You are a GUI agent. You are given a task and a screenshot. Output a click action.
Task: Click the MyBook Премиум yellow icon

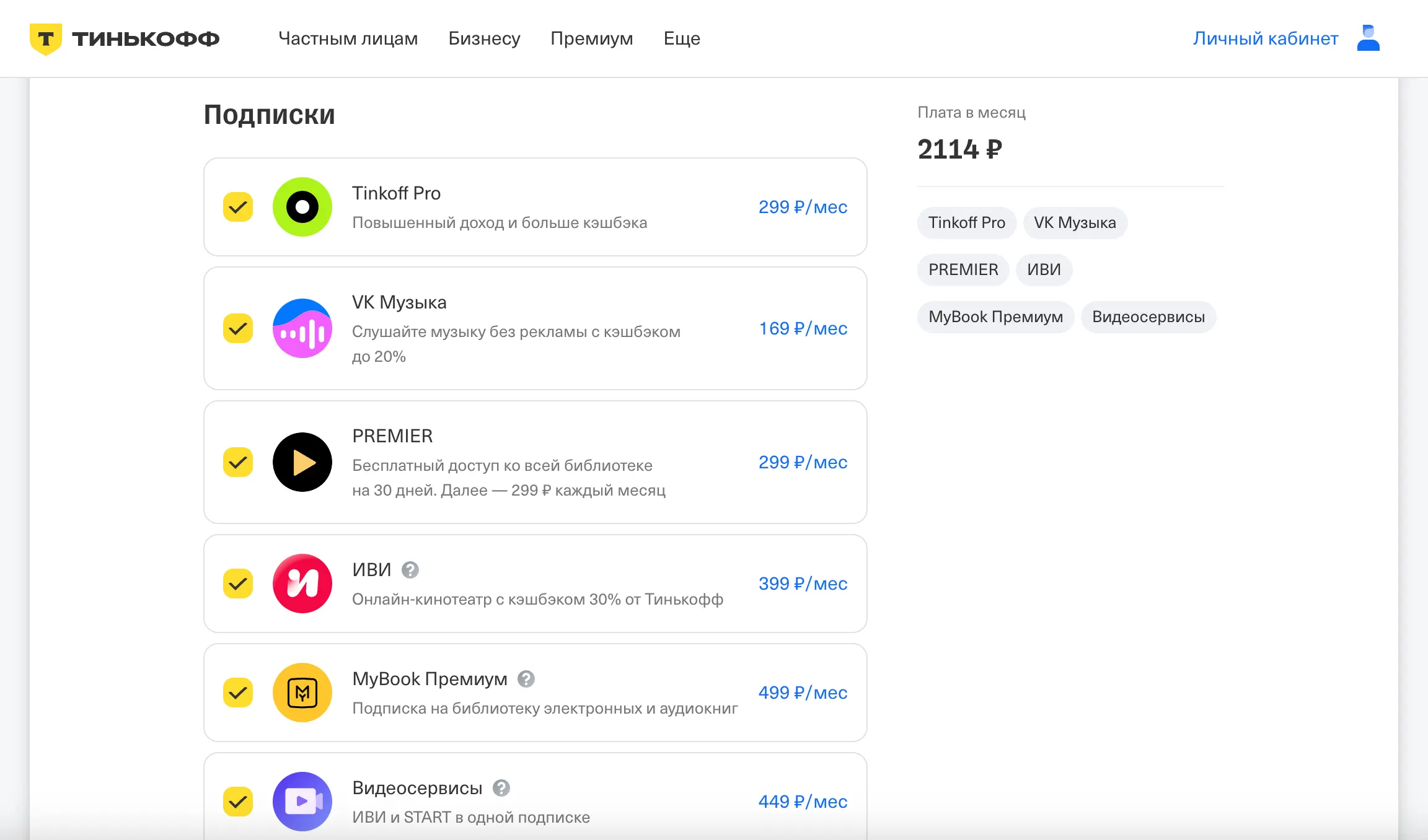(302, 693)
